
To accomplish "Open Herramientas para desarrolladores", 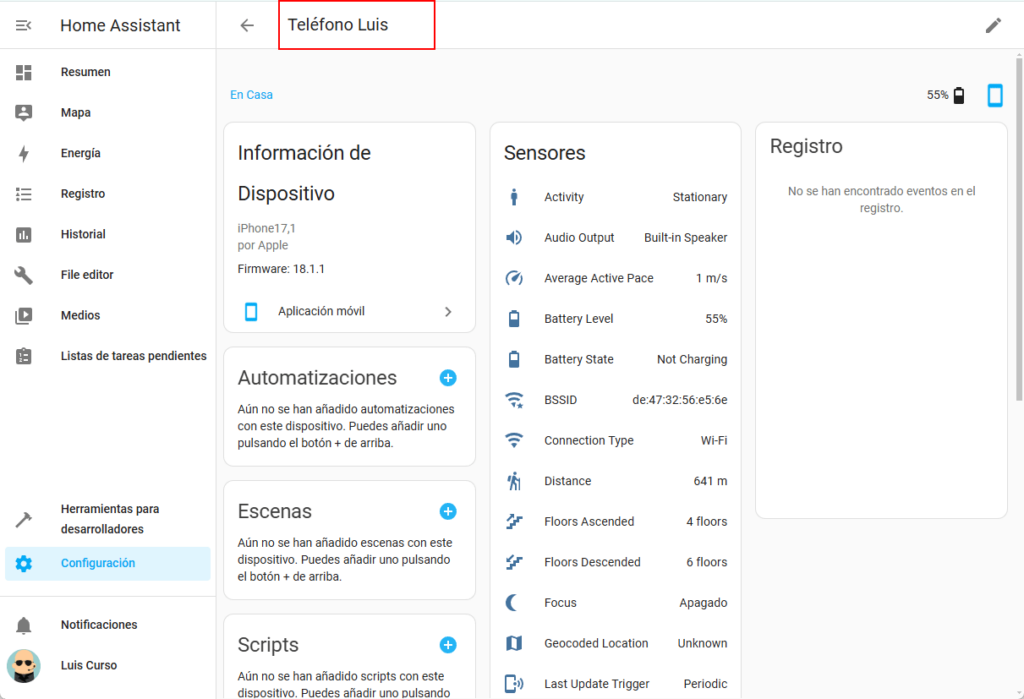I will tap(108, 519).
